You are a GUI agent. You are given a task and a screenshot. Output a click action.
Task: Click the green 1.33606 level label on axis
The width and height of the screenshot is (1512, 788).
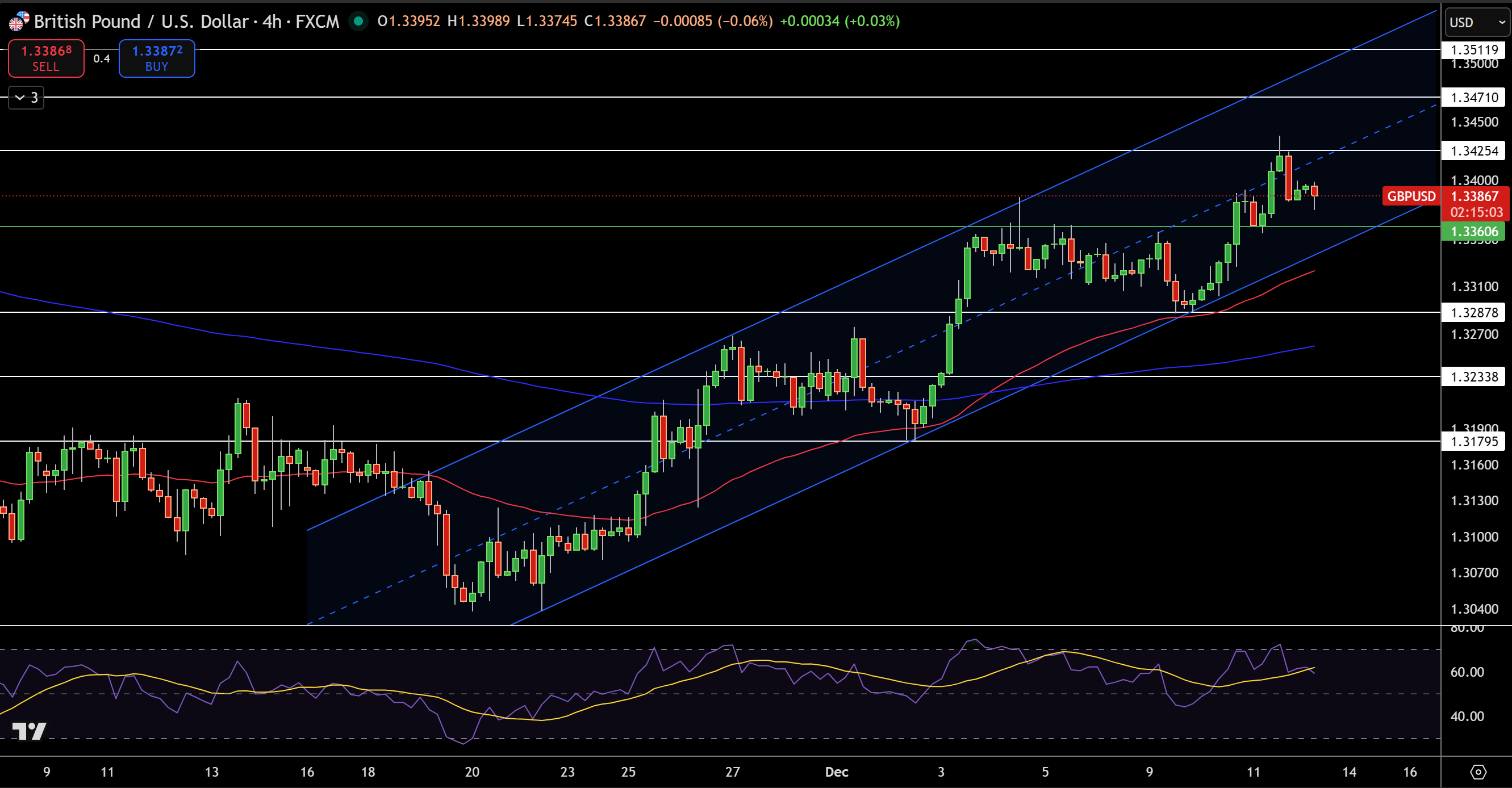pos(1475,231)
